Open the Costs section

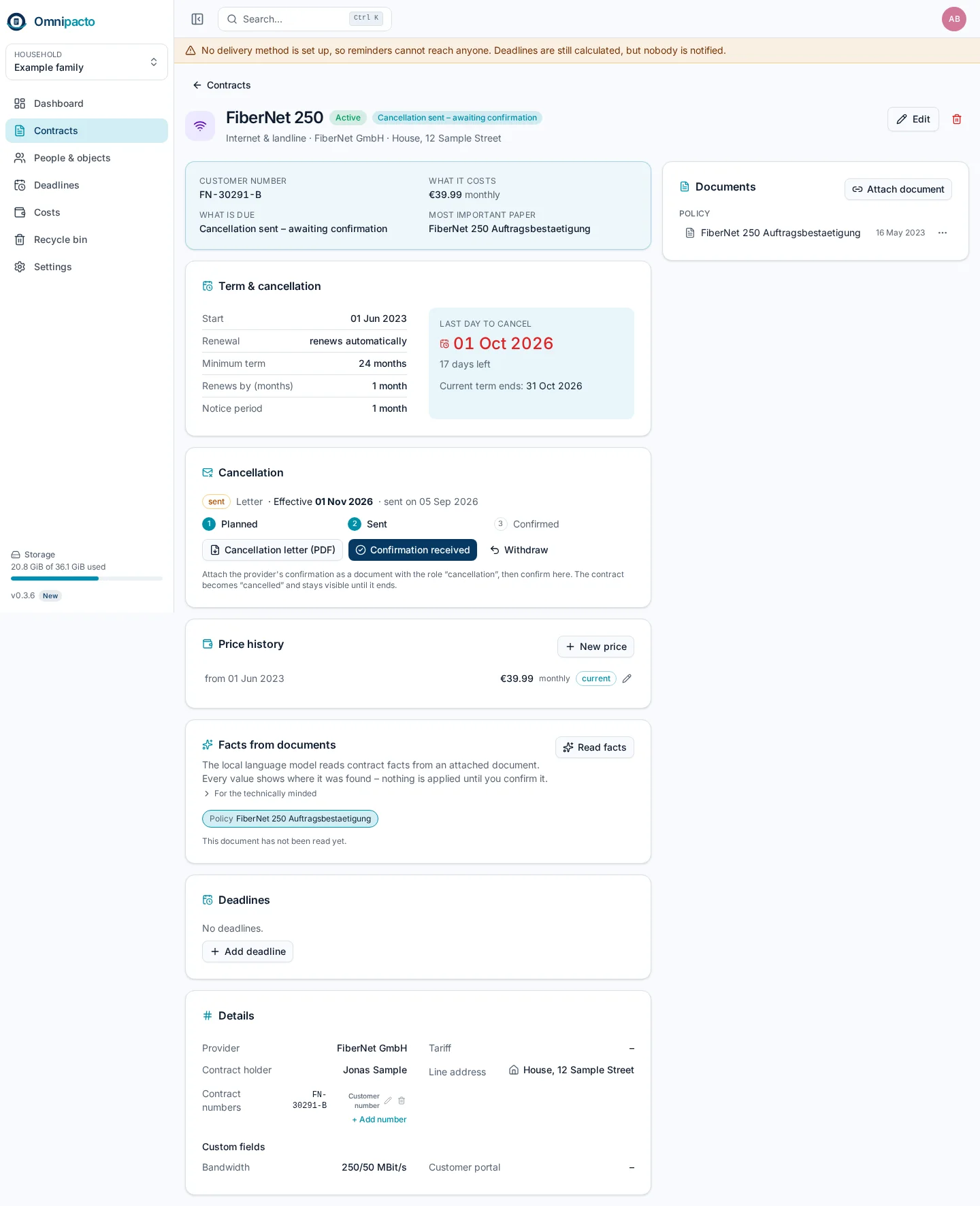[x=86, y=212]
